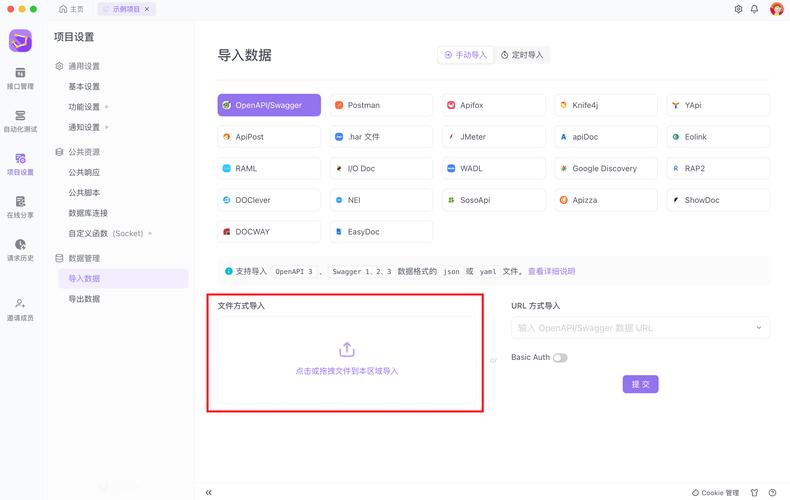Choose the DOClever import format
Image resolution: width=790 pixels, height=500 pixels.
coord(269,200)
